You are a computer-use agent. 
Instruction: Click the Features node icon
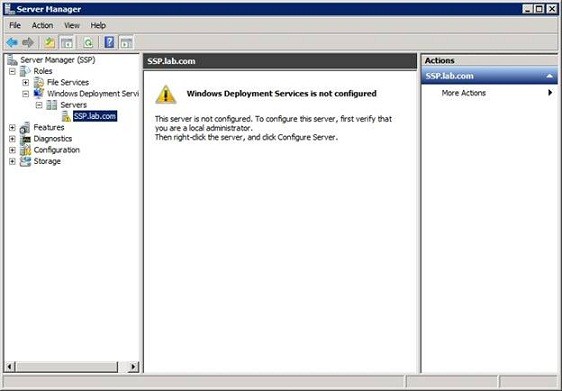[x=25, y=128]
